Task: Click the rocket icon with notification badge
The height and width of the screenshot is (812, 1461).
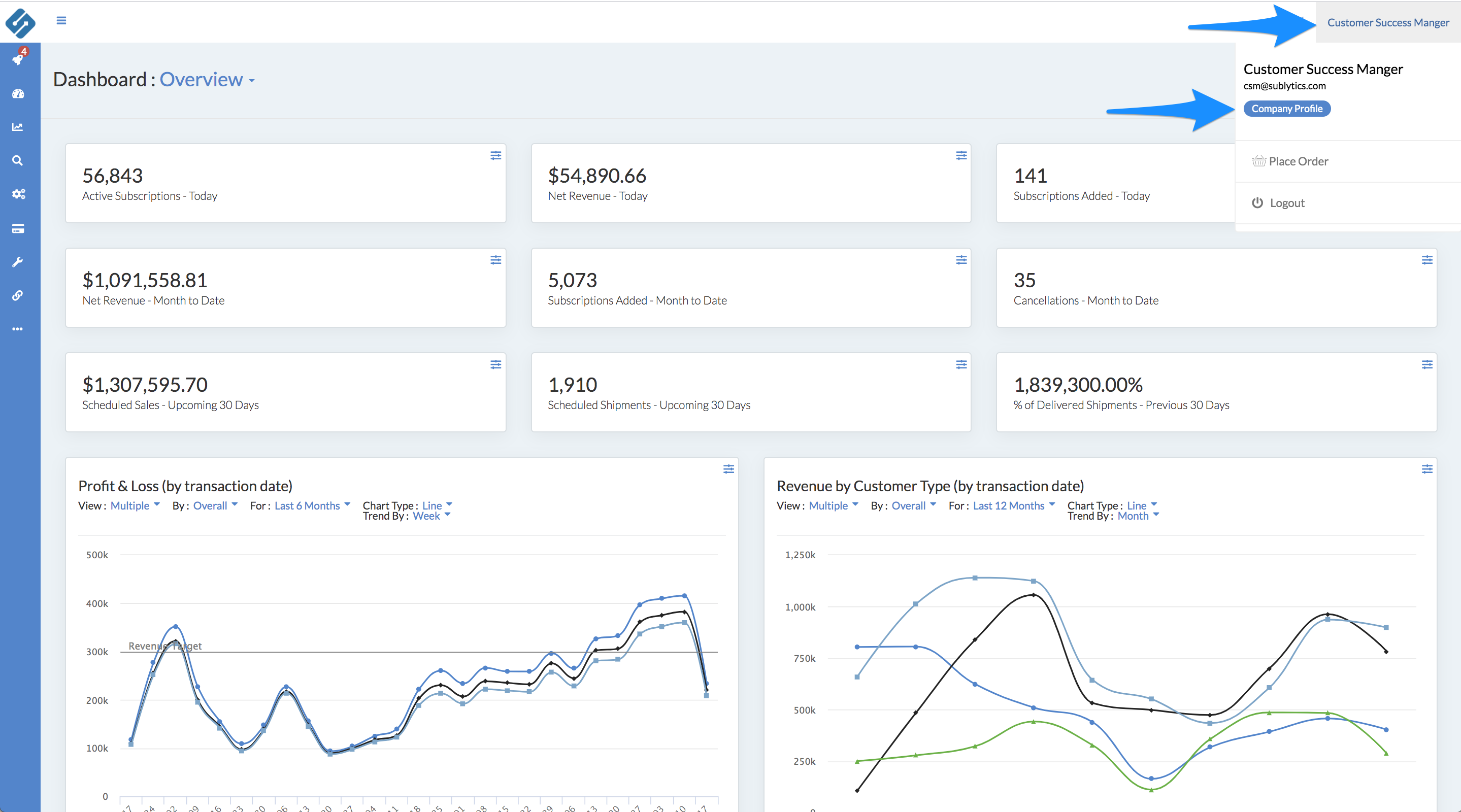Action: pyautogui.click(x=18, y=59)
